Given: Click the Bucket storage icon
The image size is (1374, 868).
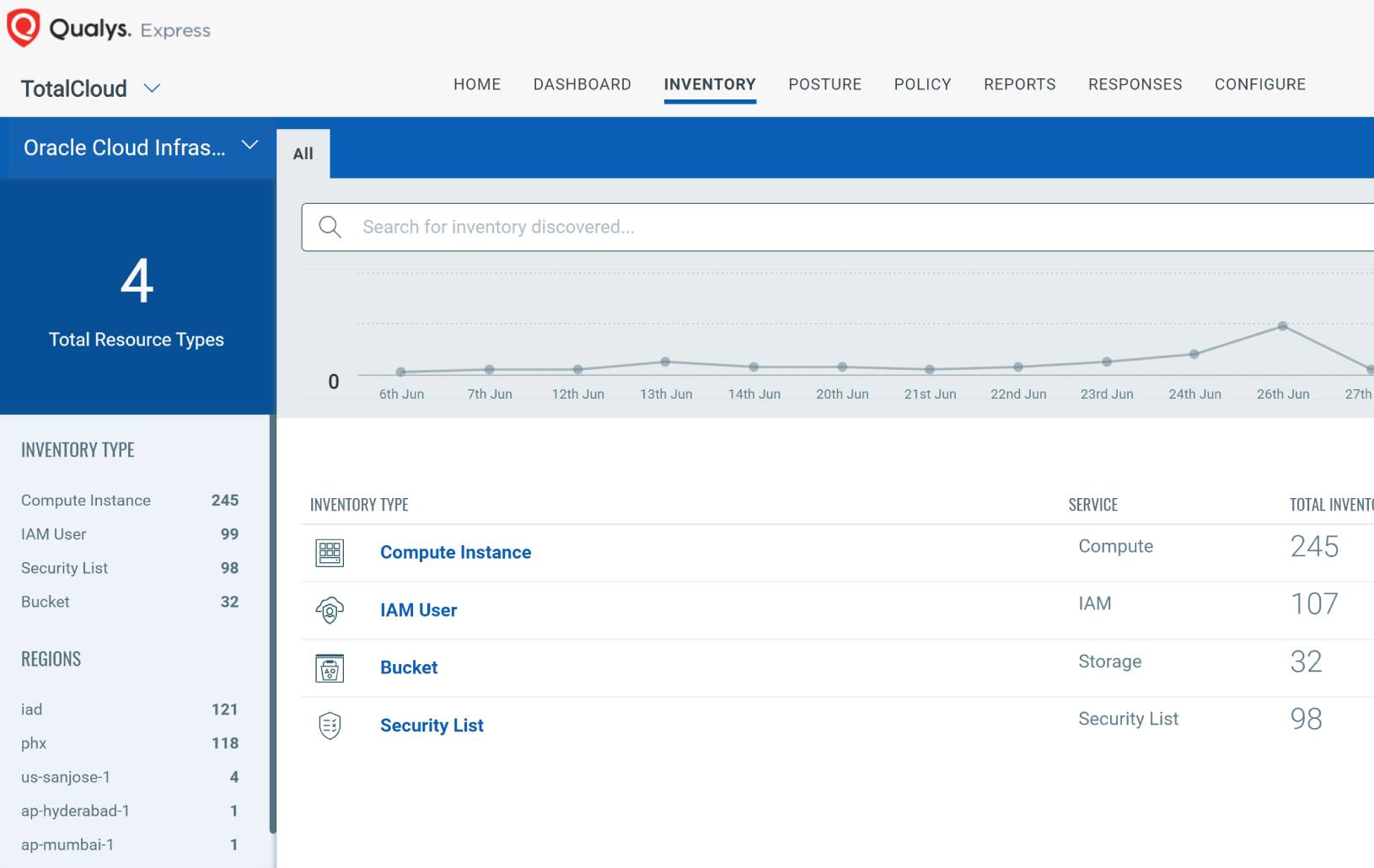Looking at the screenshot, I should coord(330,667).
